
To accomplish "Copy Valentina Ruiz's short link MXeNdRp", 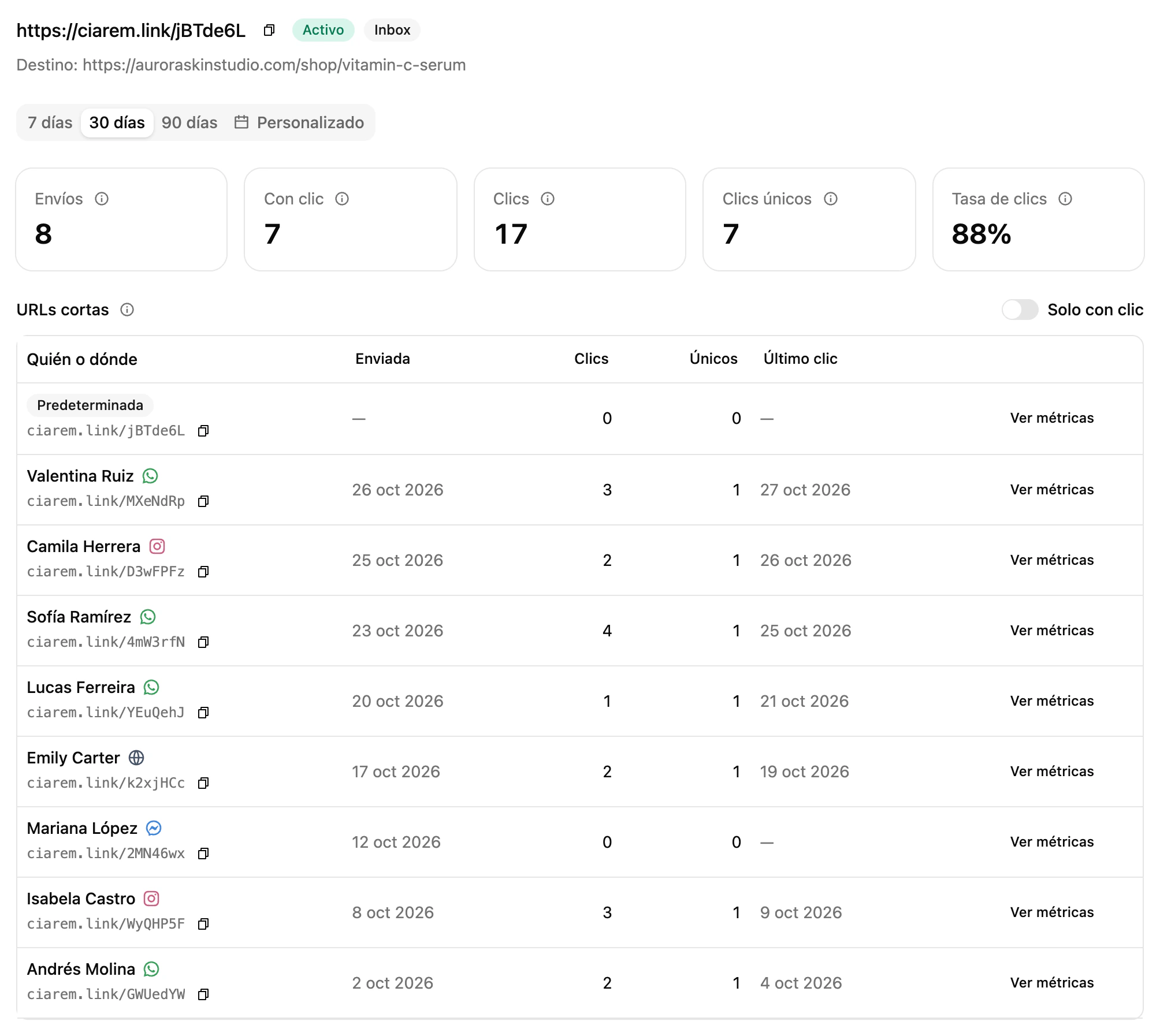I will coord(203,501).
